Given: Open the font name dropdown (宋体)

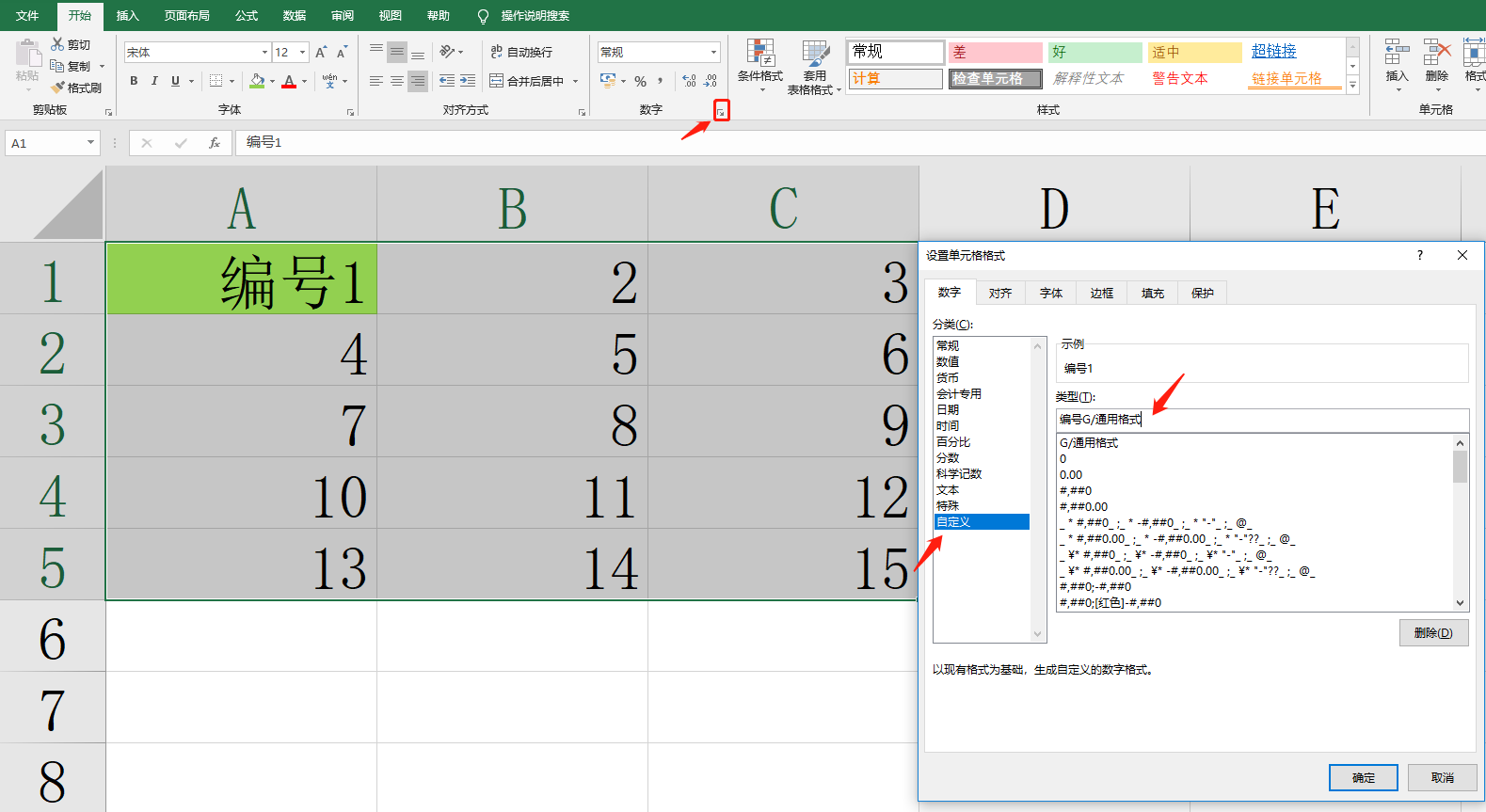Looking at the screenshot, I should pos(264,52).
